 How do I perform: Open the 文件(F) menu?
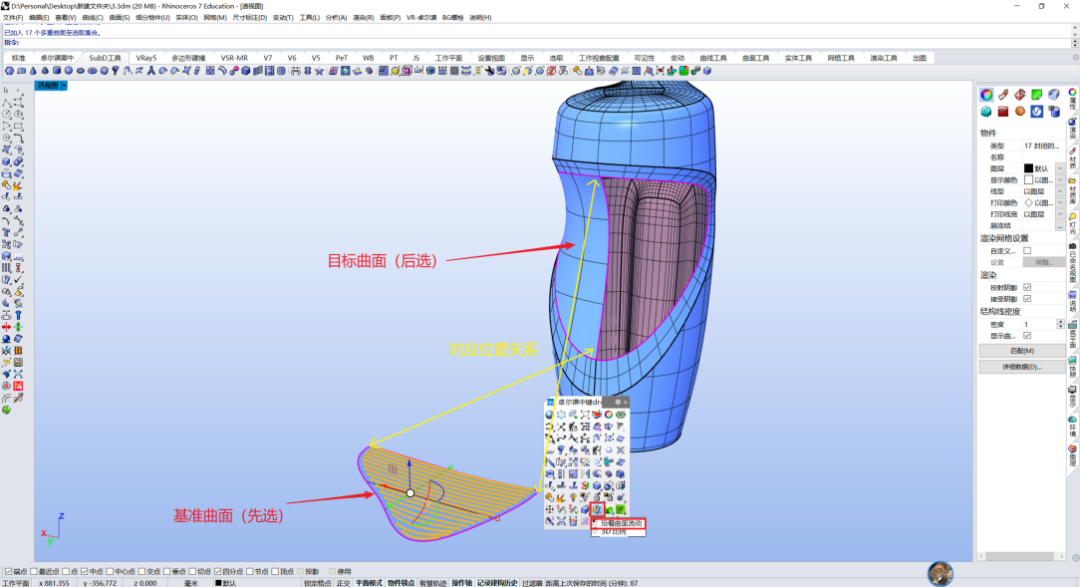pyautogui.click(x=13, y=17)
